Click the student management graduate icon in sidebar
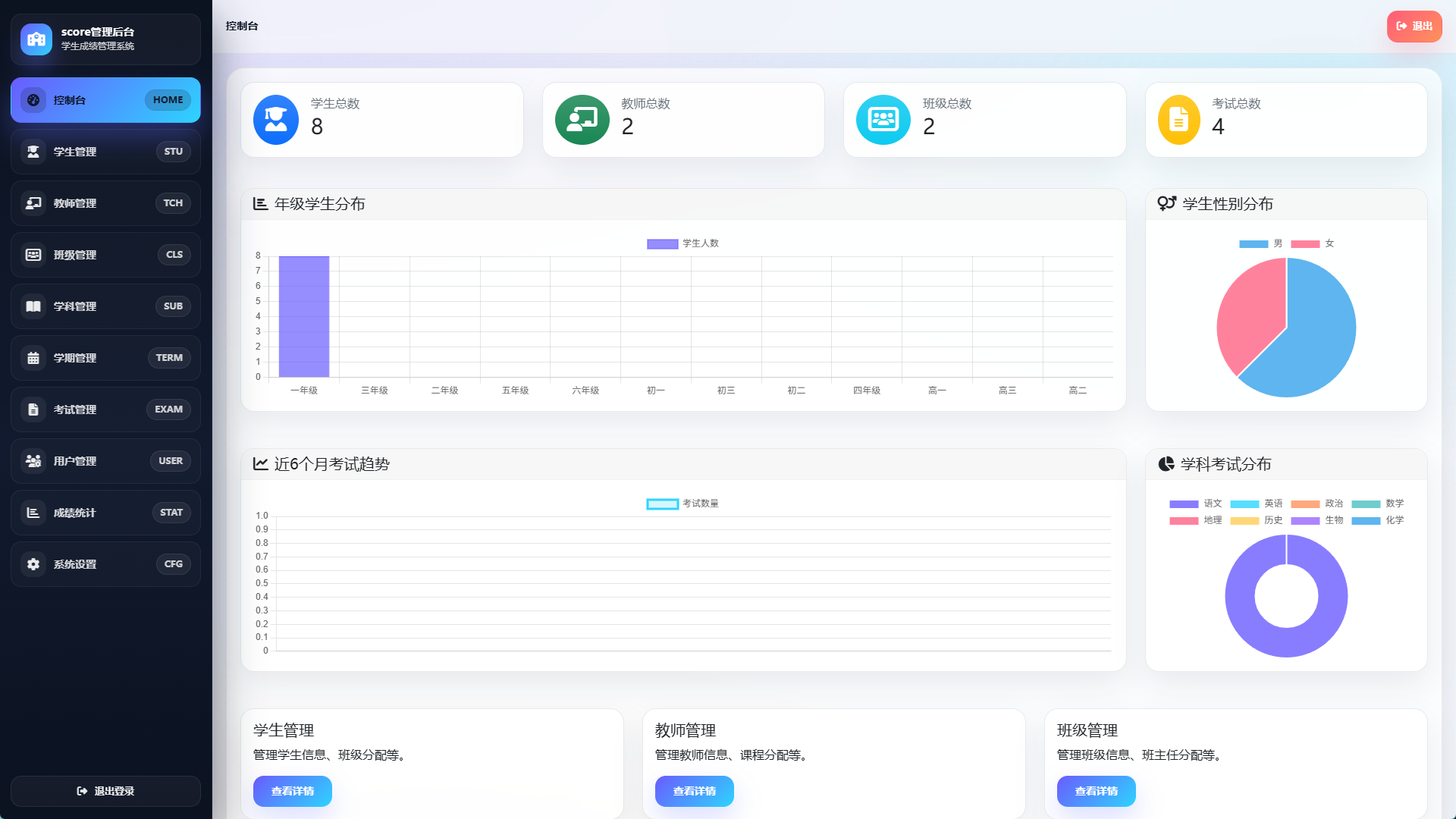The width and height of the screenshot is (1456, 819). (33, 152)
